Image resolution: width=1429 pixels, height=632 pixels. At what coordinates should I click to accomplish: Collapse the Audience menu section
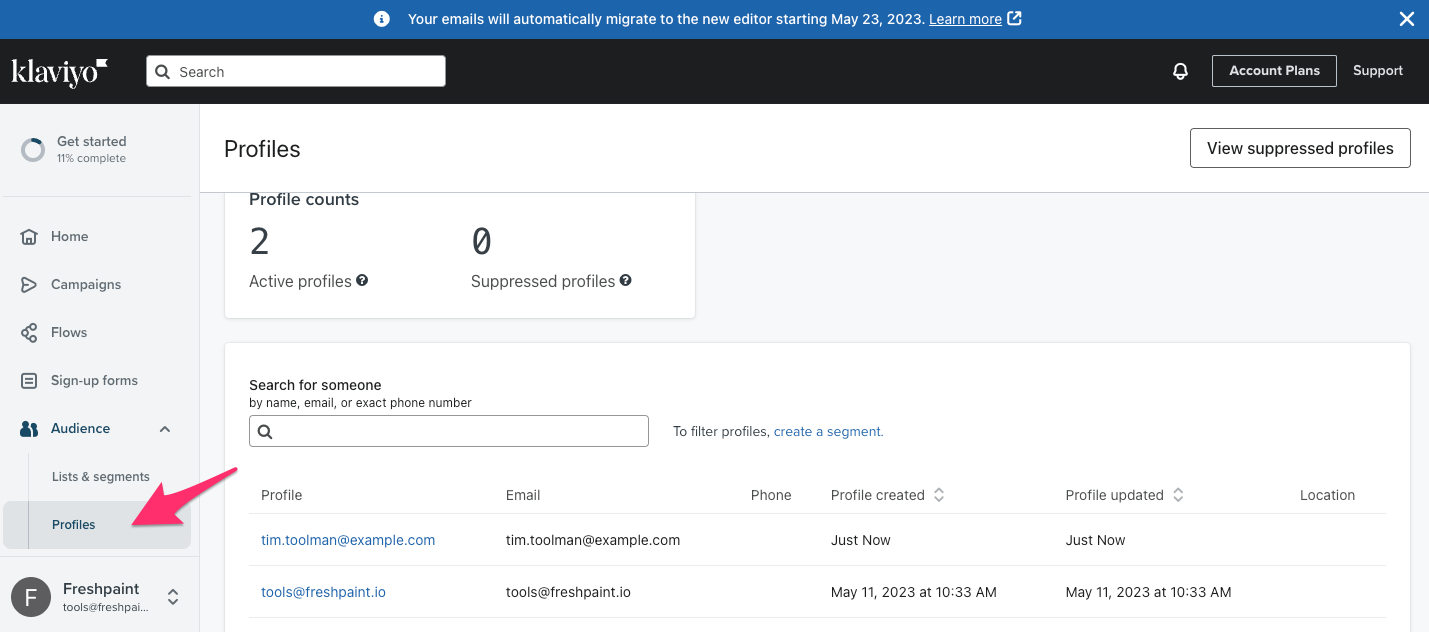165,429
